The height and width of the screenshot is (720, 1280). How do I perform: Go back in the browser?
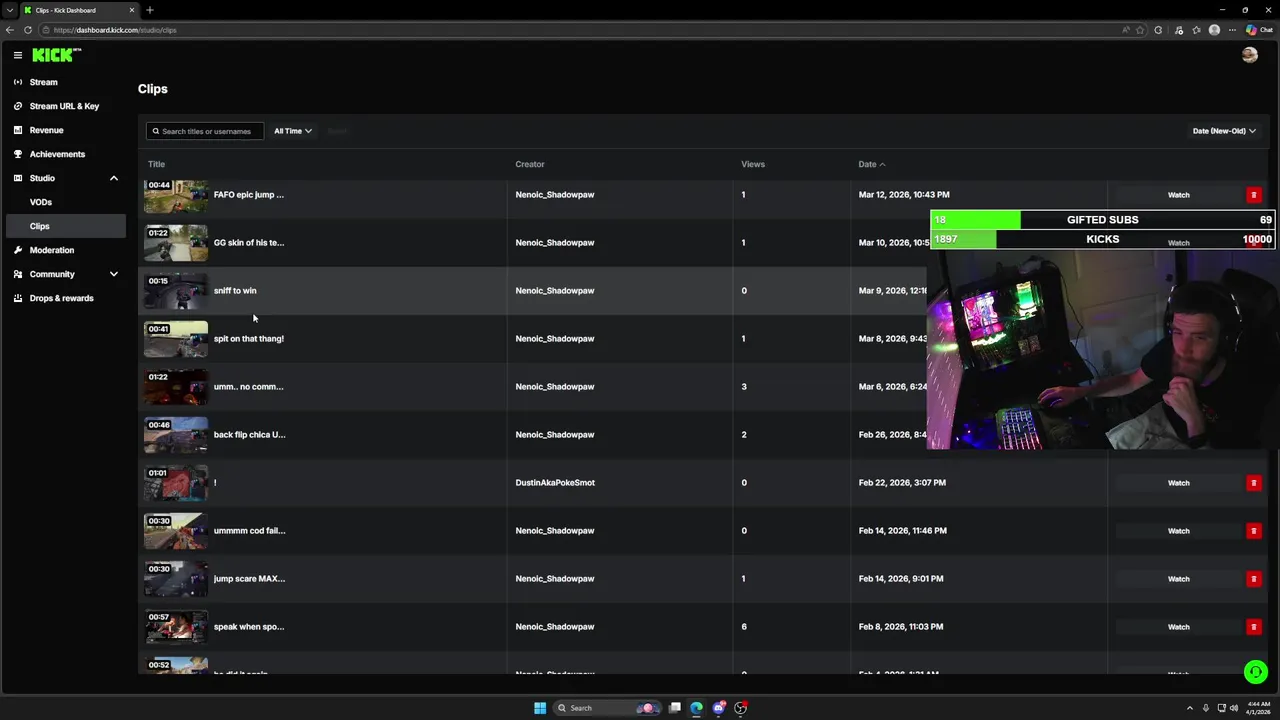10,30
